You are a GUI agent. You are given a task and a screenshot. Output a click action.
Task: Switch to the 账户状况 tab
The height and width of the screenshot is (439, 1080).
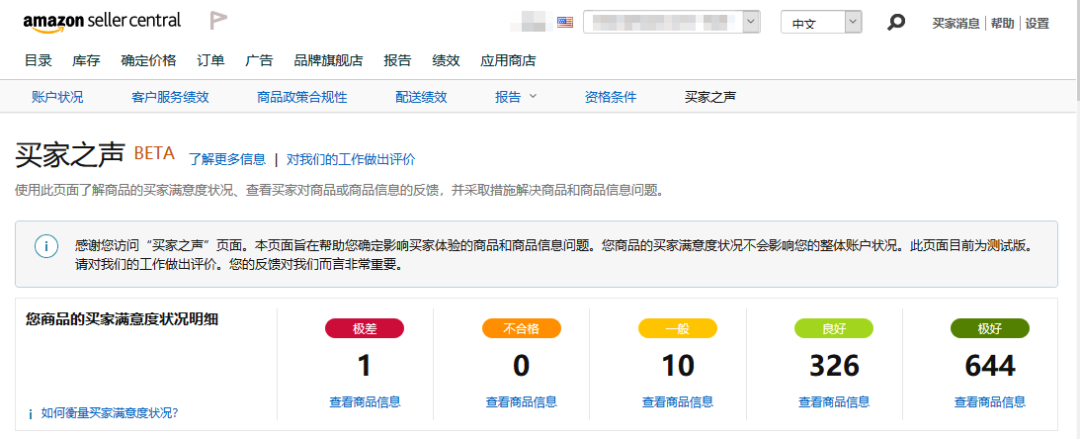[x=57, y=97]
